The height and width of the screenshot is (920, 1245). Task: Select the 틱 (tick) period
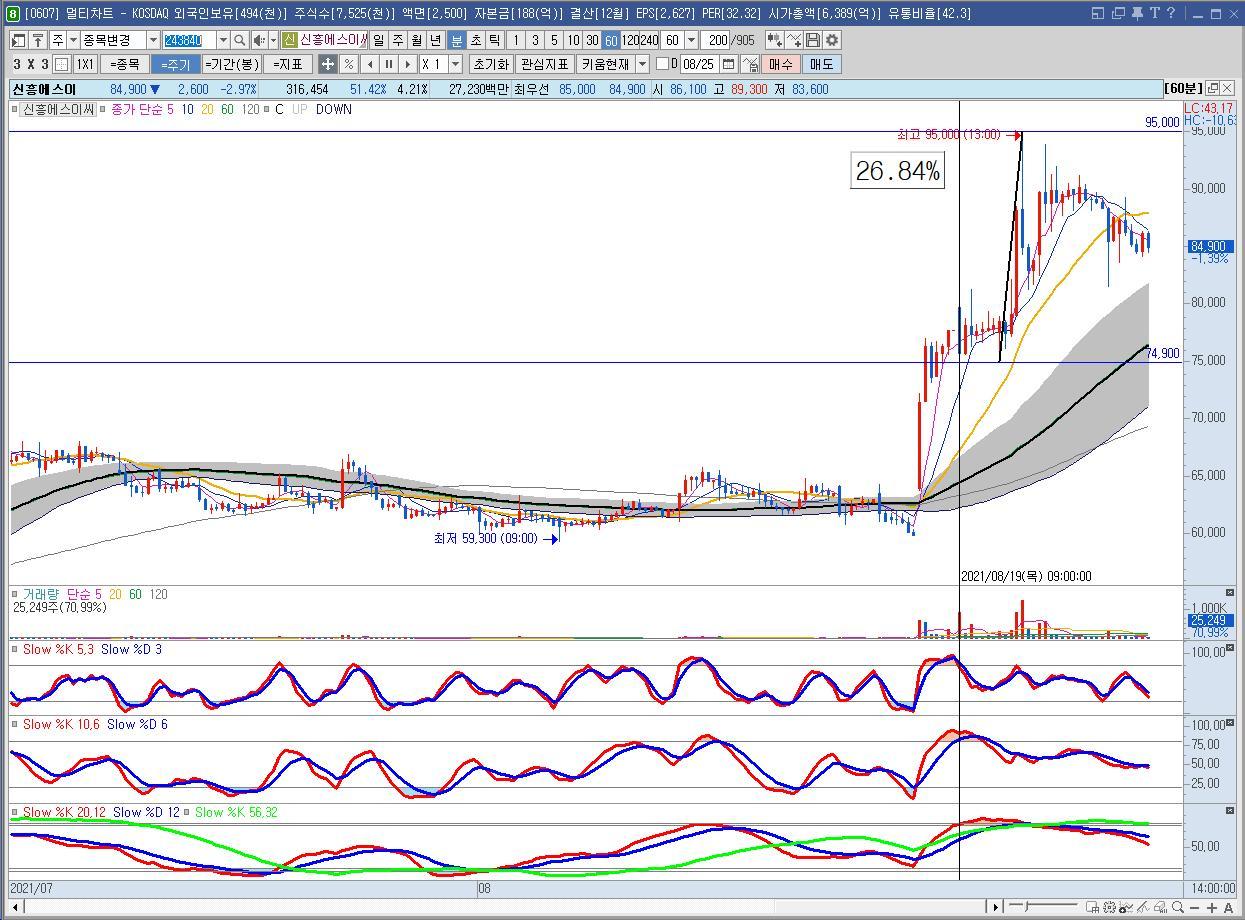coord(494,40)
